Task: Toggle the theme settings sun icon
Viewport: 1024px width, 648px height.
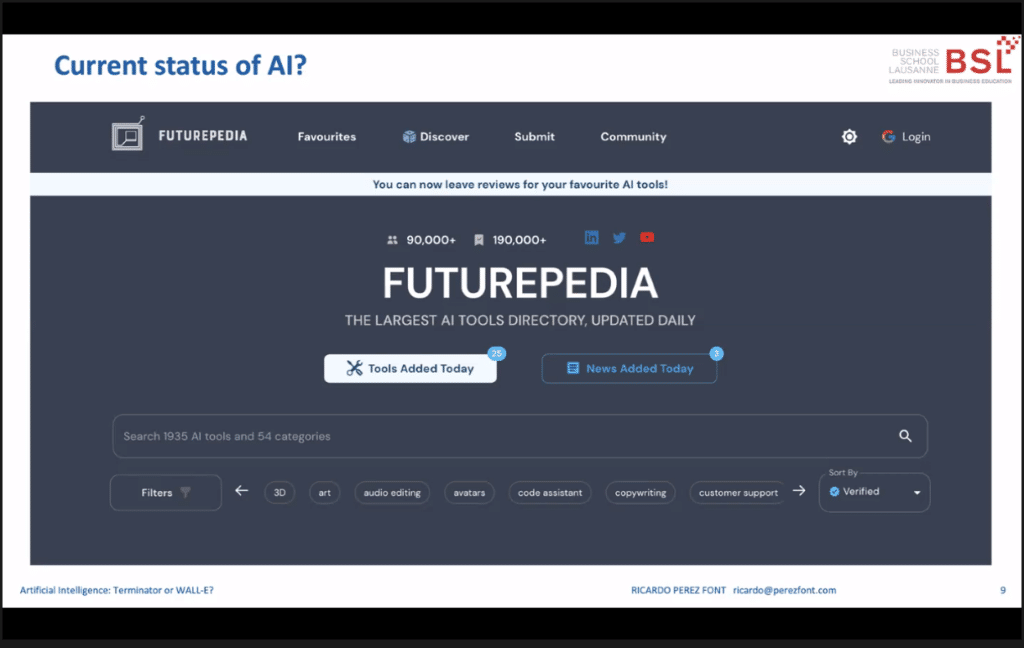Action: [849, 137]
